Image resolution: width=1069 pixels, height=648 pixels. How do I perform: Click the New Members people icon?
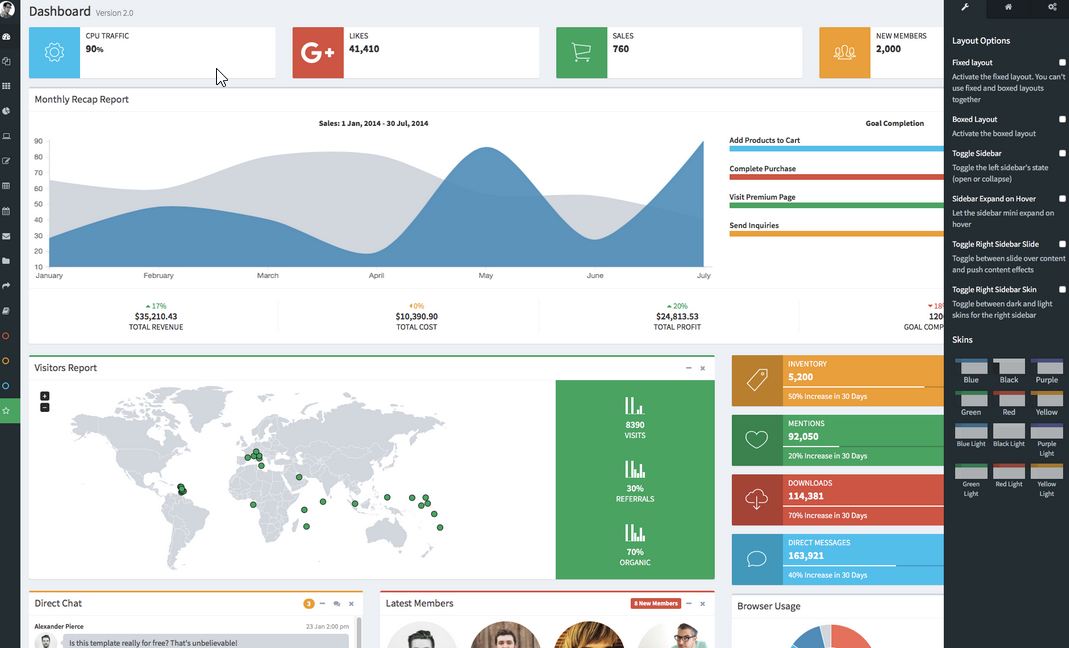[x=845, y=53]
